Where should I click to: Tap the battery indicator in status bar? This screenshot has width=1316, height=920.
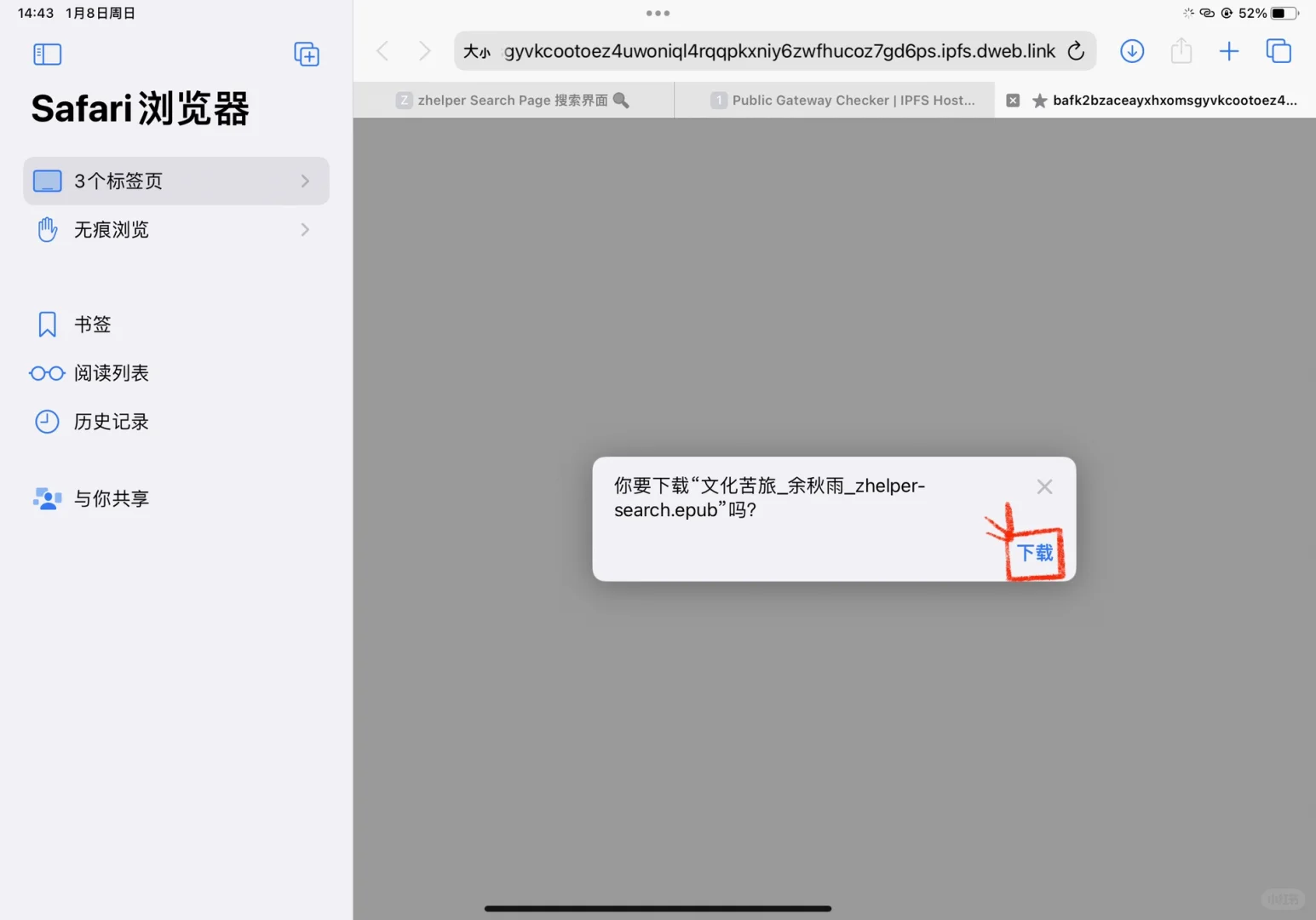coord(1284,13)
